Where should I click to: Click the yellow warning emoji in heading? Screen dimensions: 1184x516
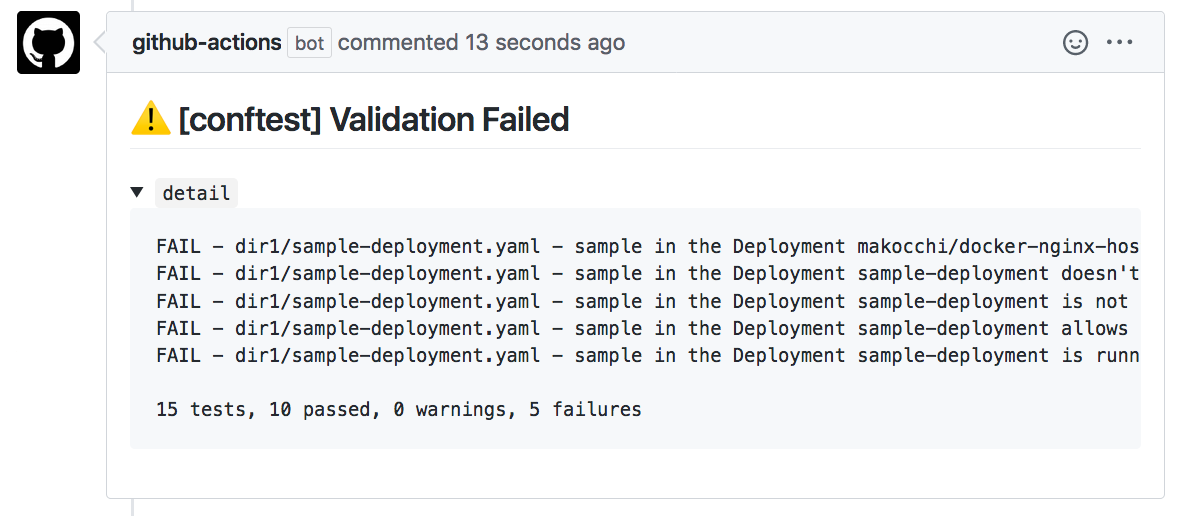[151, 119]
